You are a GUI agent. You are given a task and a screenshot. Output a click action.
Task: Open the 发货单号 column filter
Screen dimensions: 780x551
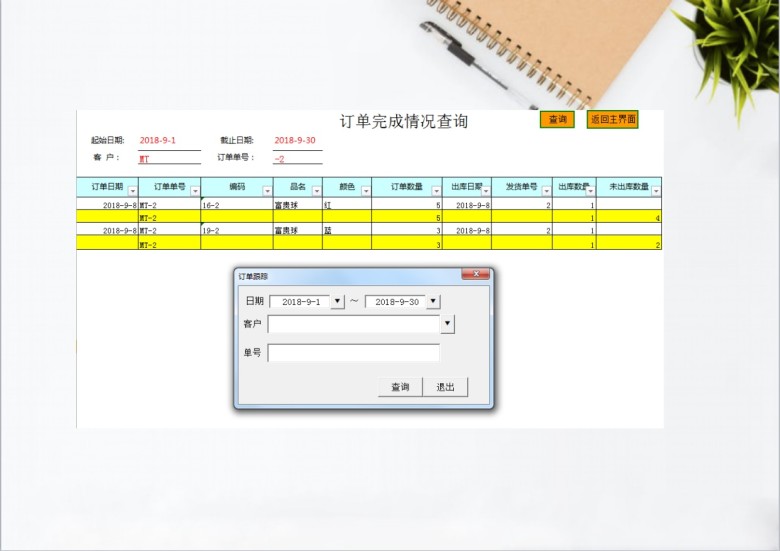point(546,191)
